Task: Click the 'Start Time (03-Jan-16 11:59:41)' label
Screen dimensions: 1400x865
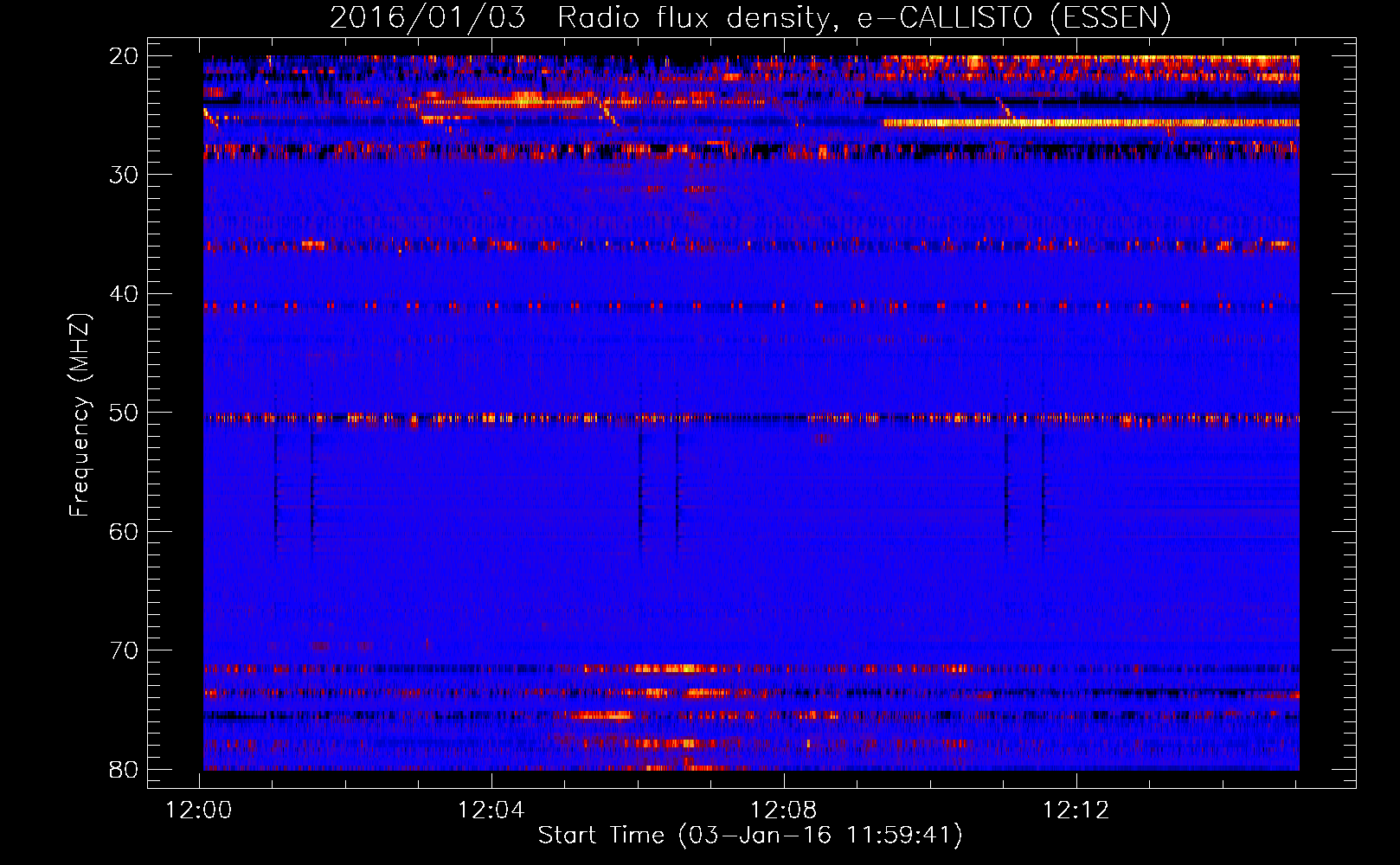Action: pos(750,836)
